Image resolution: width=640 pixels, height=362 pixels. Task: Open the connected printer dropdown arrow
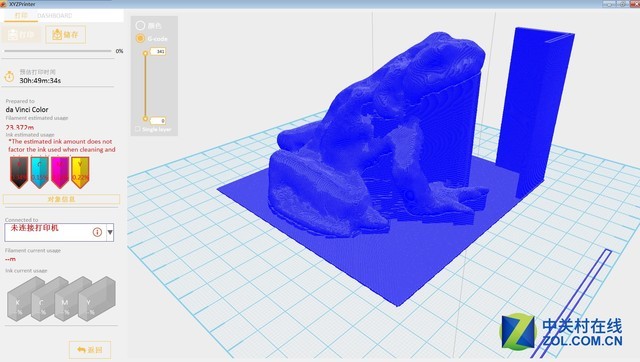(x=110, y=232)
